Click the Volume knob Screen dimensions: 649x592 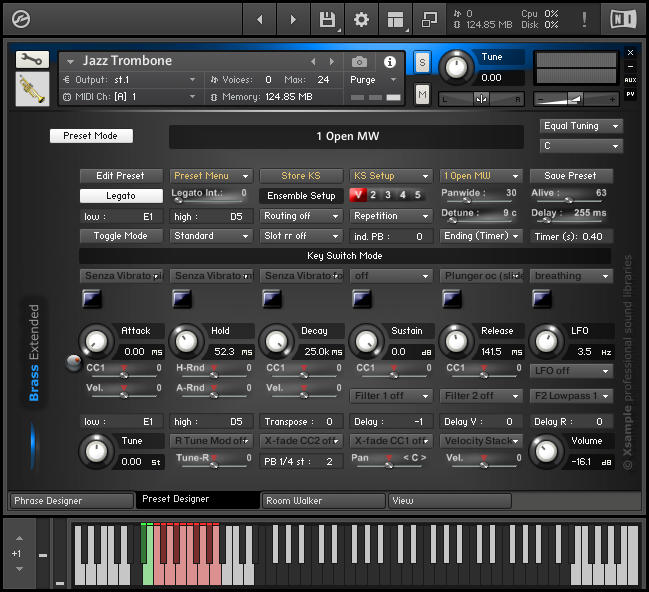click(546, 452)
